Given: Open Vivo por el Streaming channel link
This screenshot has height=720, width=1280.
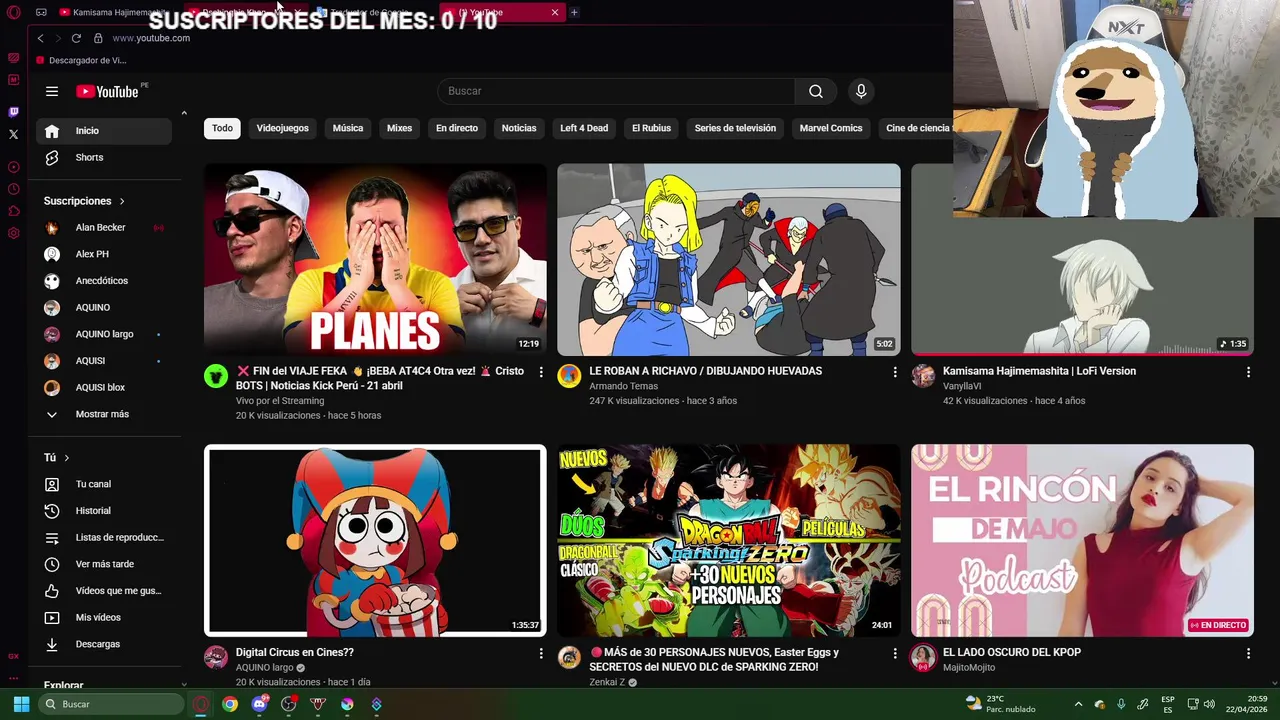Looking at the screenshot, I should pyautogui.click(x=280, y=401).
